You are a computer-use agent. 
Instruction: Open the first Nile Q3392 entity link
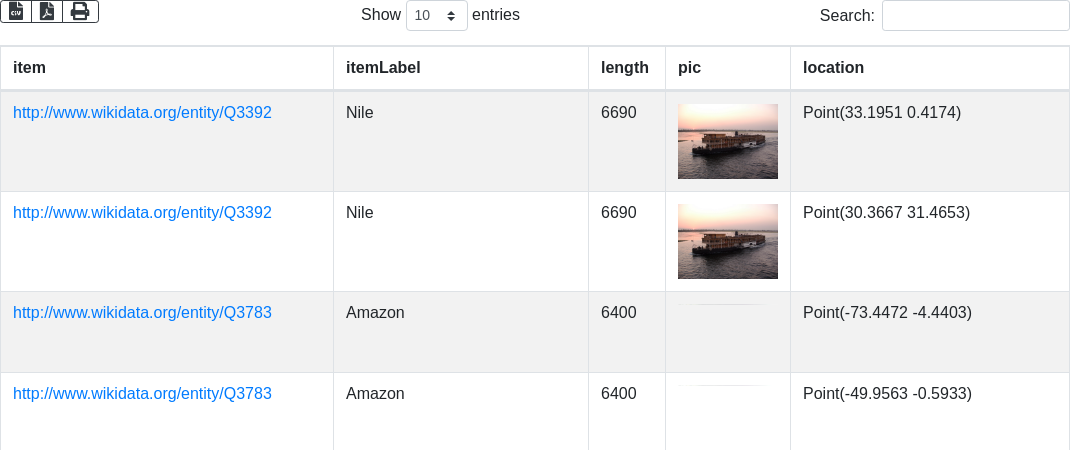coord(142,113)
